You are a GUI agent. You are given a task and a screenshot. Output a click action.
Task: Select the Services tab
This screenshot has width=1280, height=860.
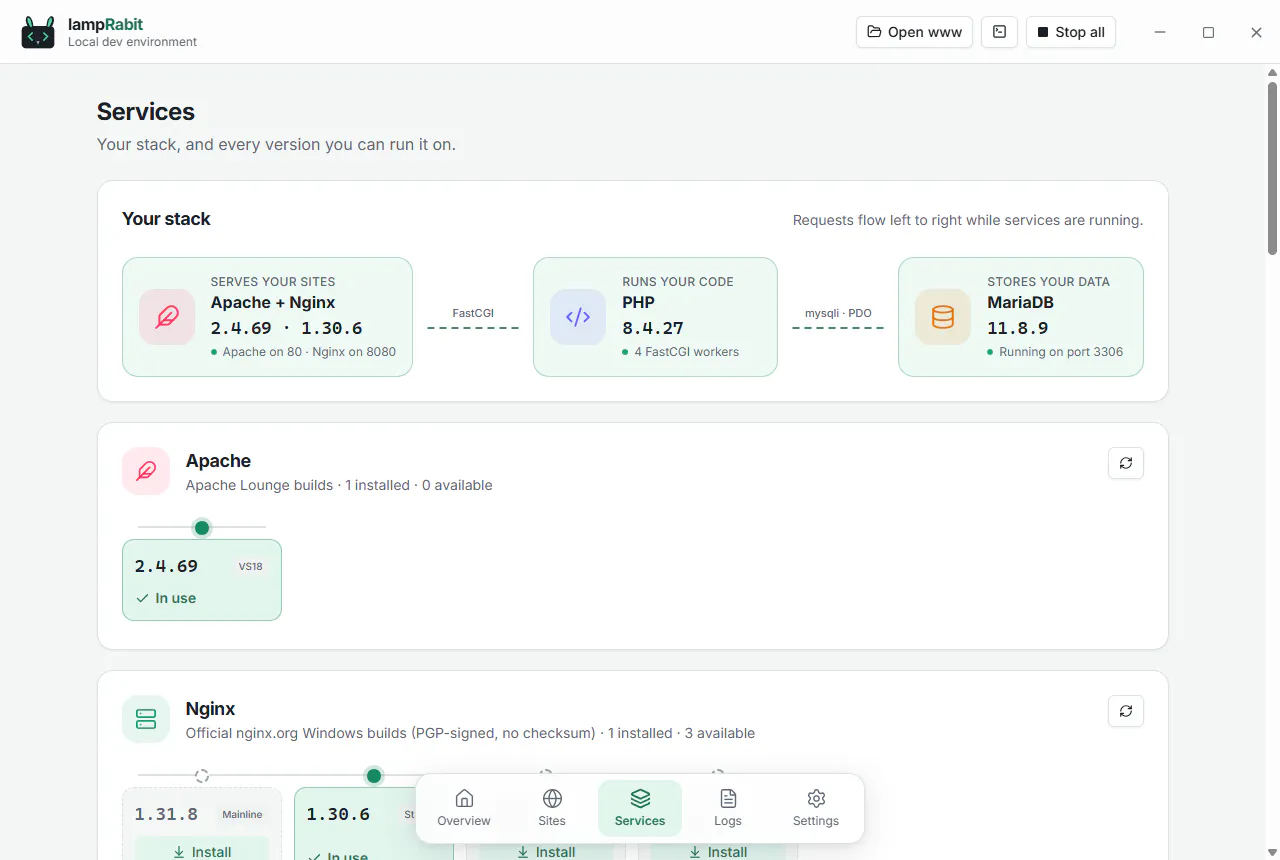pos(640,808)
